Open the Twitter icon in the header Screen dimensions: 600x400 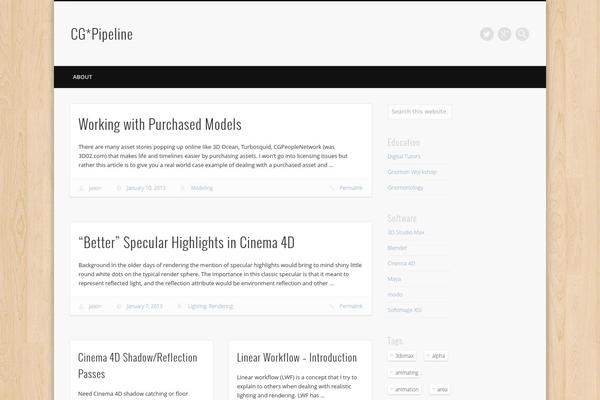487,34
